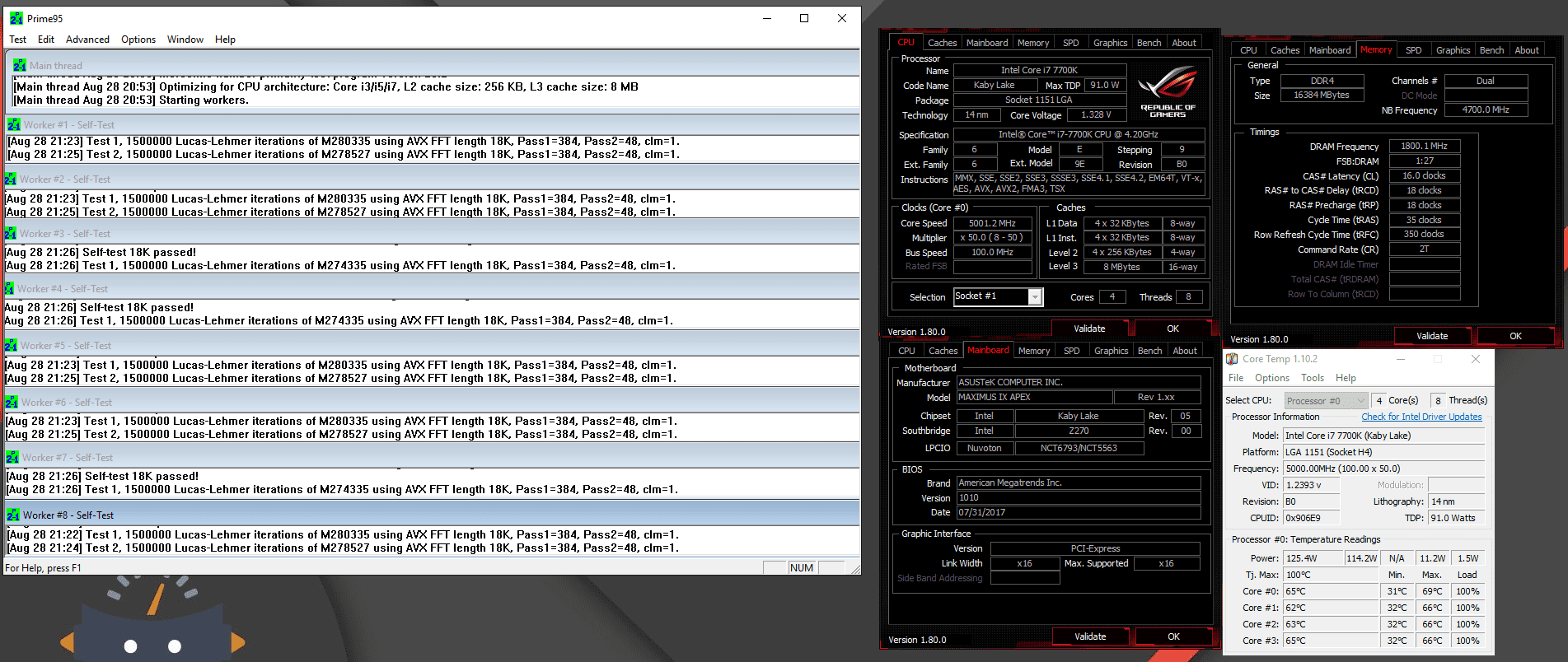The width and height of the screenshot is (1568, 662).
Task: Click the Main thread window icon
Action: click(20, 65)
